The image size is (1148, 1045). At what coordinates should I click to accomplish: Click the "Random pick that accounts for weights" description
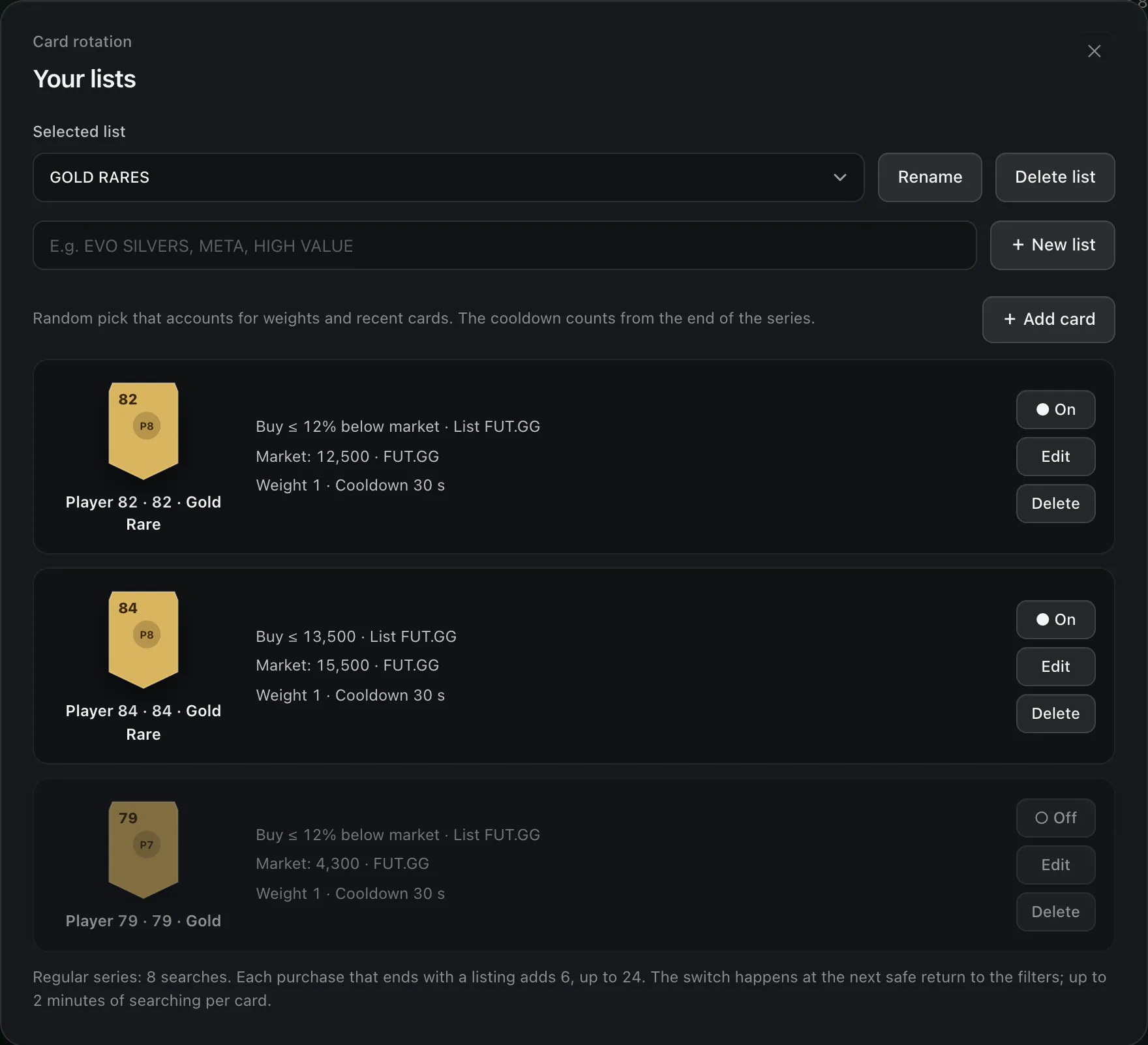424,318
